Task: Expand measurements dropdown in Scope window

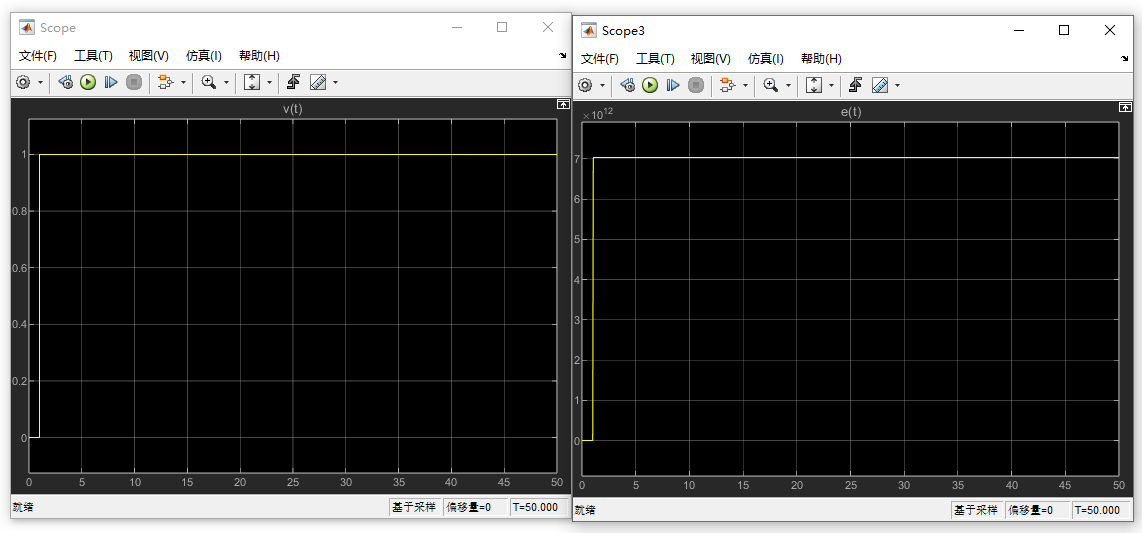Action: click(335, 83)
